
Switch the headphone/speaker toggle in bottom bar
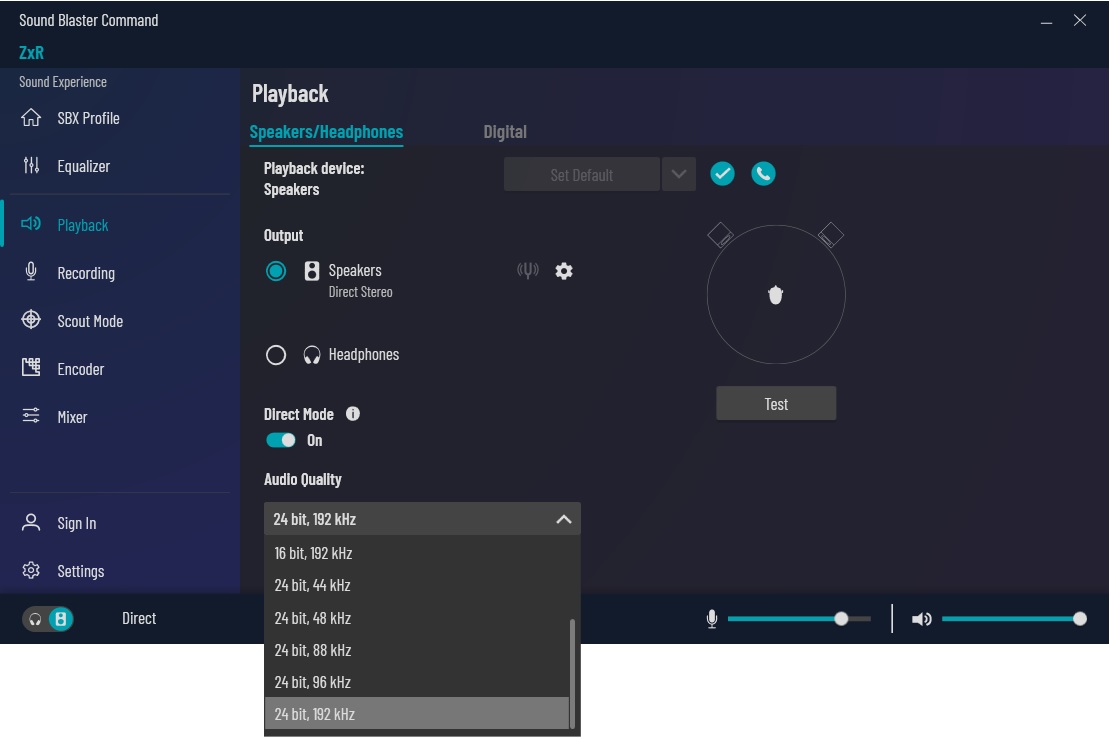click(x=48, y=619)
